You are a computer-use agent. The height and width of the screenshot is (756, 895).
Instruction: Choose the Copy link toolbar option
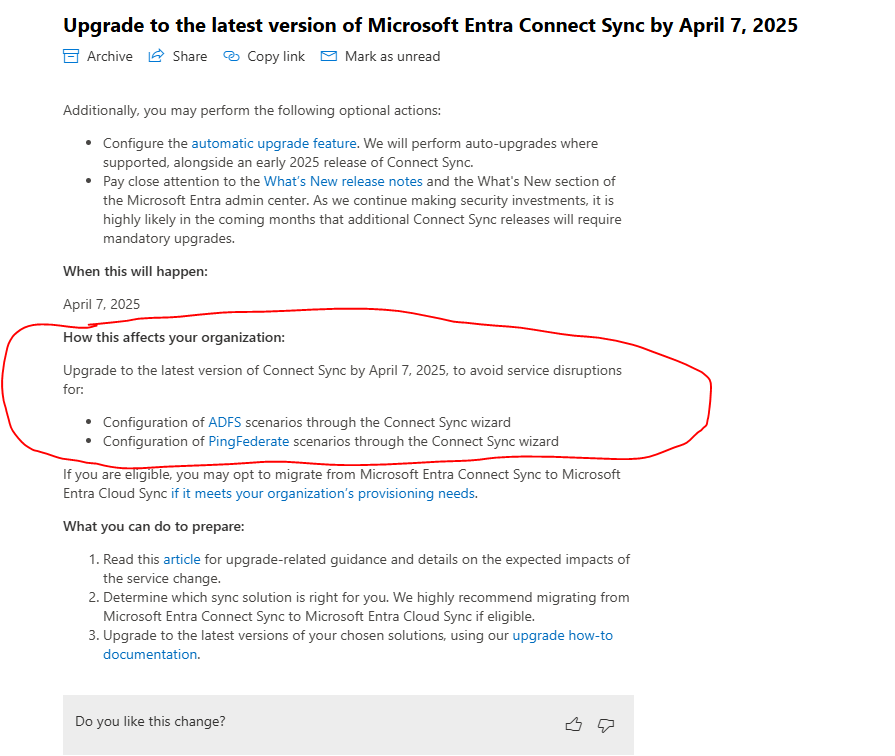pyautogui.click(x=276, y=57)
